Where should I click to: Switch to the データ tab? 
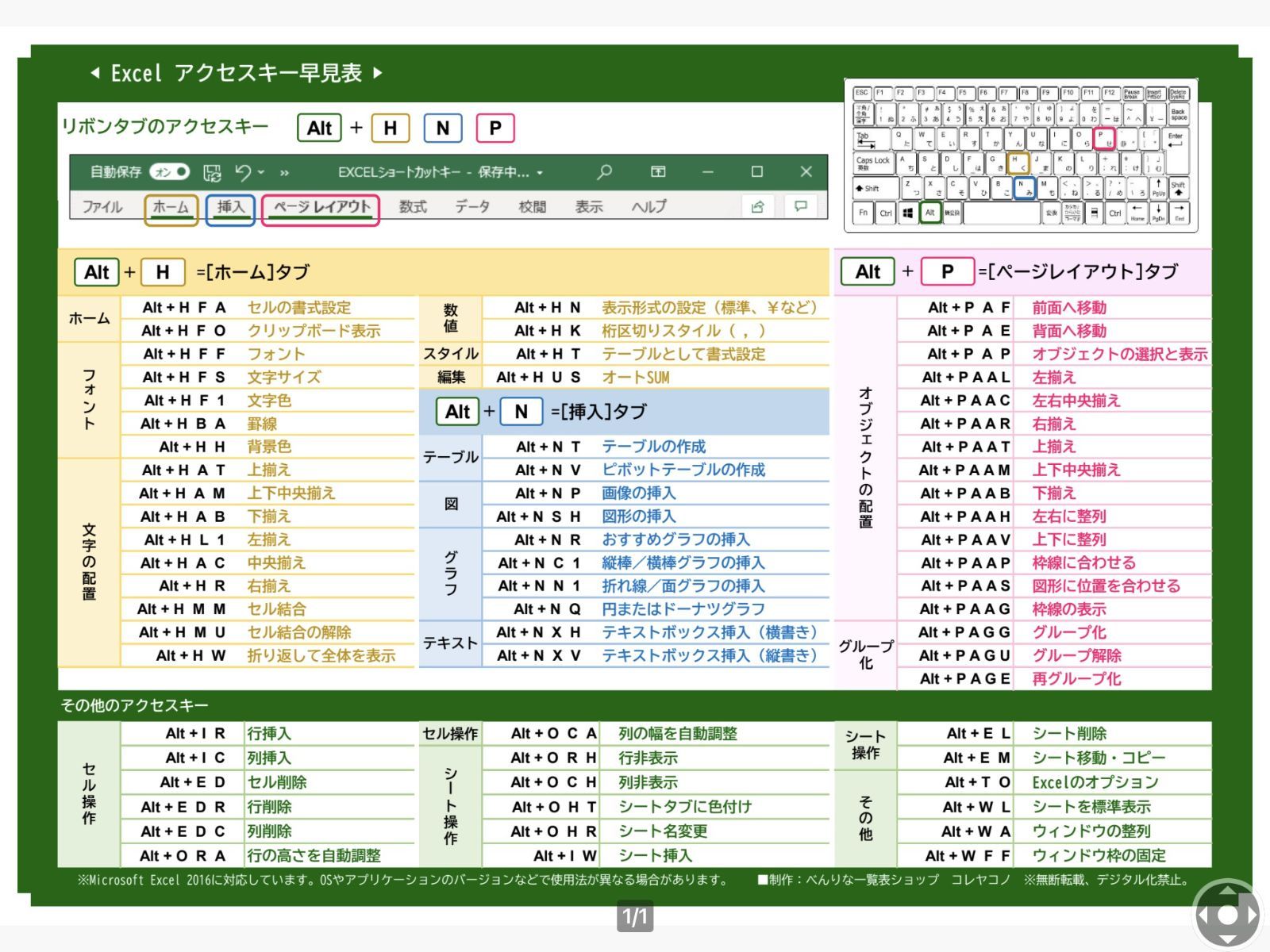coord(471,206)
